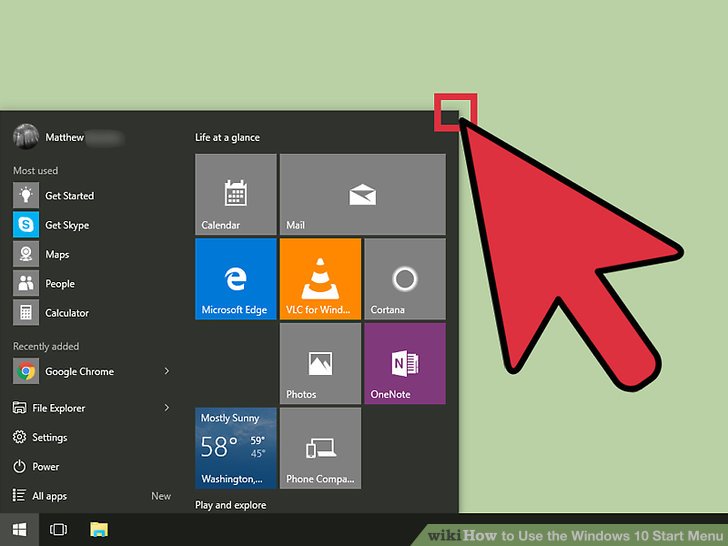
Task: Click the Google Chrome icon
Action: pyautogui.click(x=26, y=371)
